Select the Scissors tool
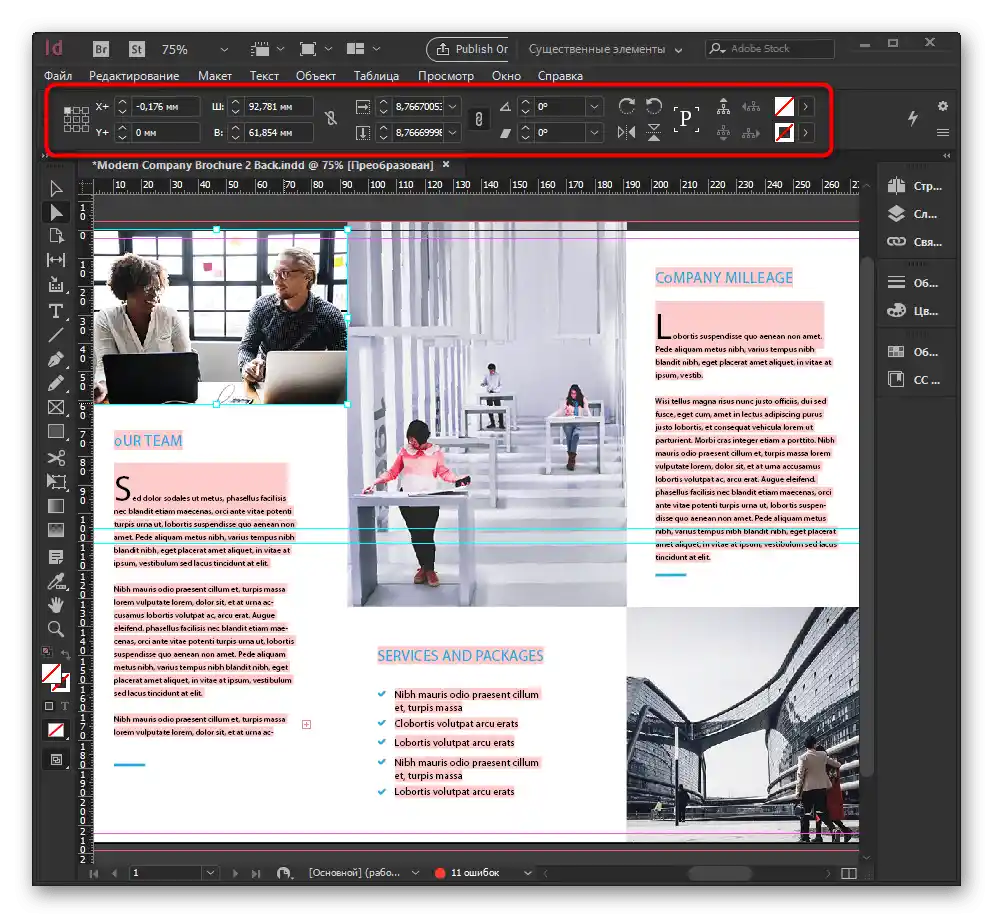This screenshot has width=993, height=918. pos(56,458)
